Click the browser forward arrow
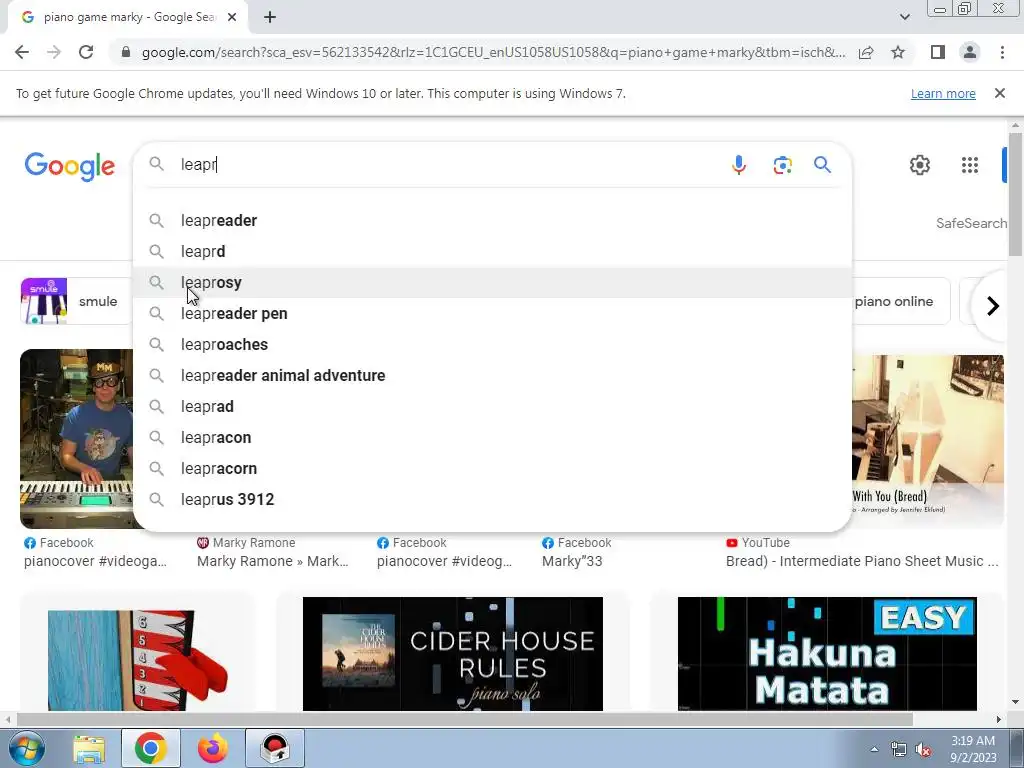Viewport: 1024px width, 768px height. tap(54, 52)
